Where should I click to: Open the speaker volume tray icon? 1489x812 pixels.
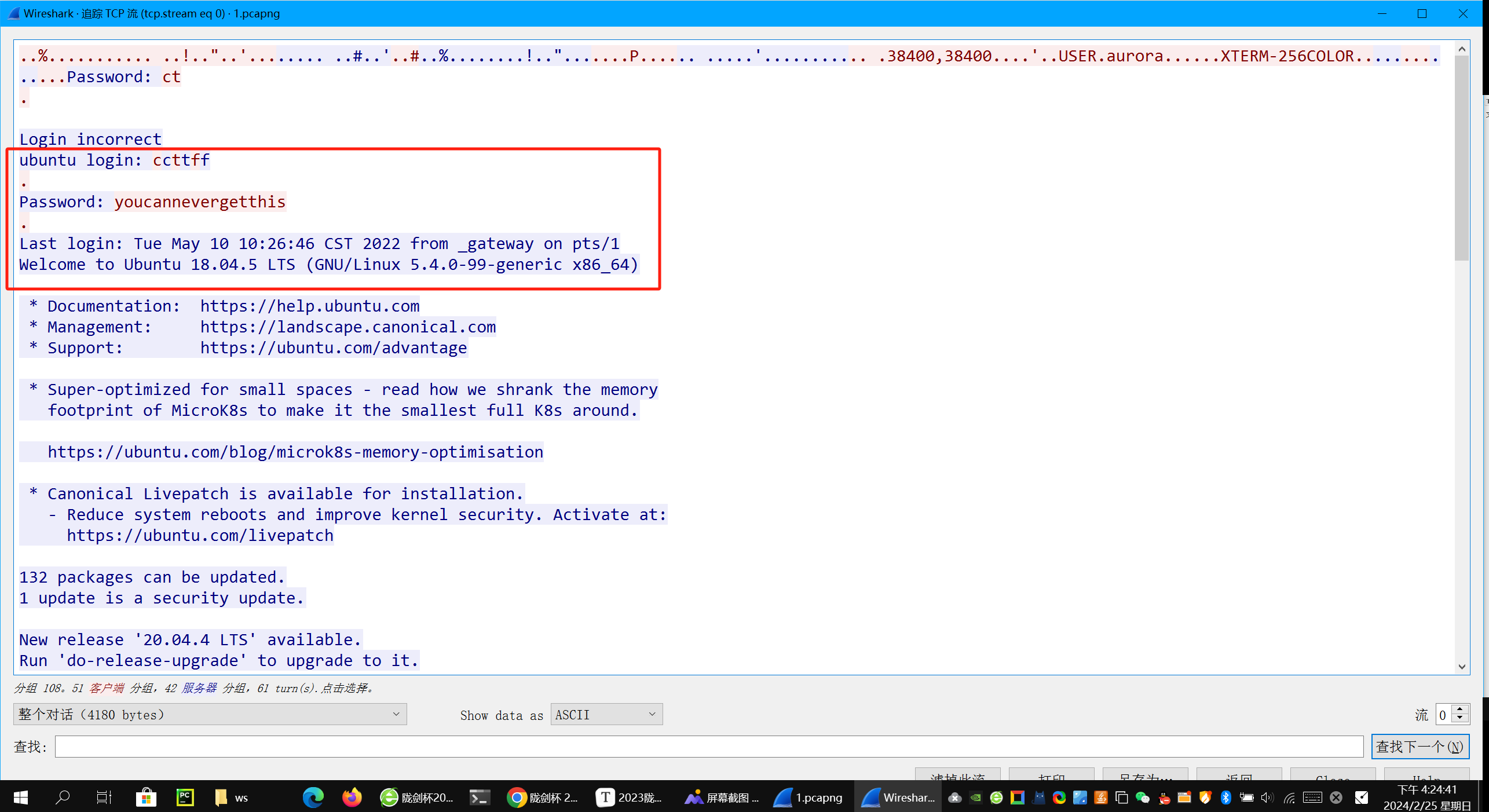[x=1267, y=798]
